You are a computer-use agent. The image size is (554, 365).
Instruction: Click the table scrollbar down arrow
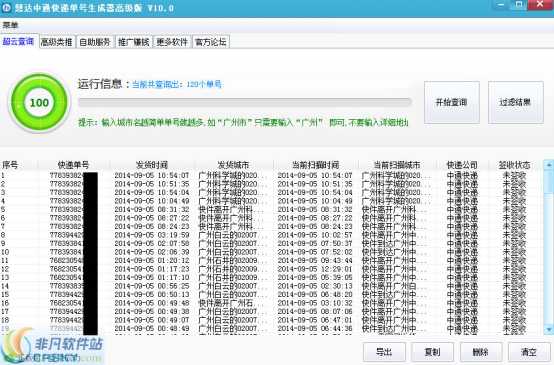[549, 329]
